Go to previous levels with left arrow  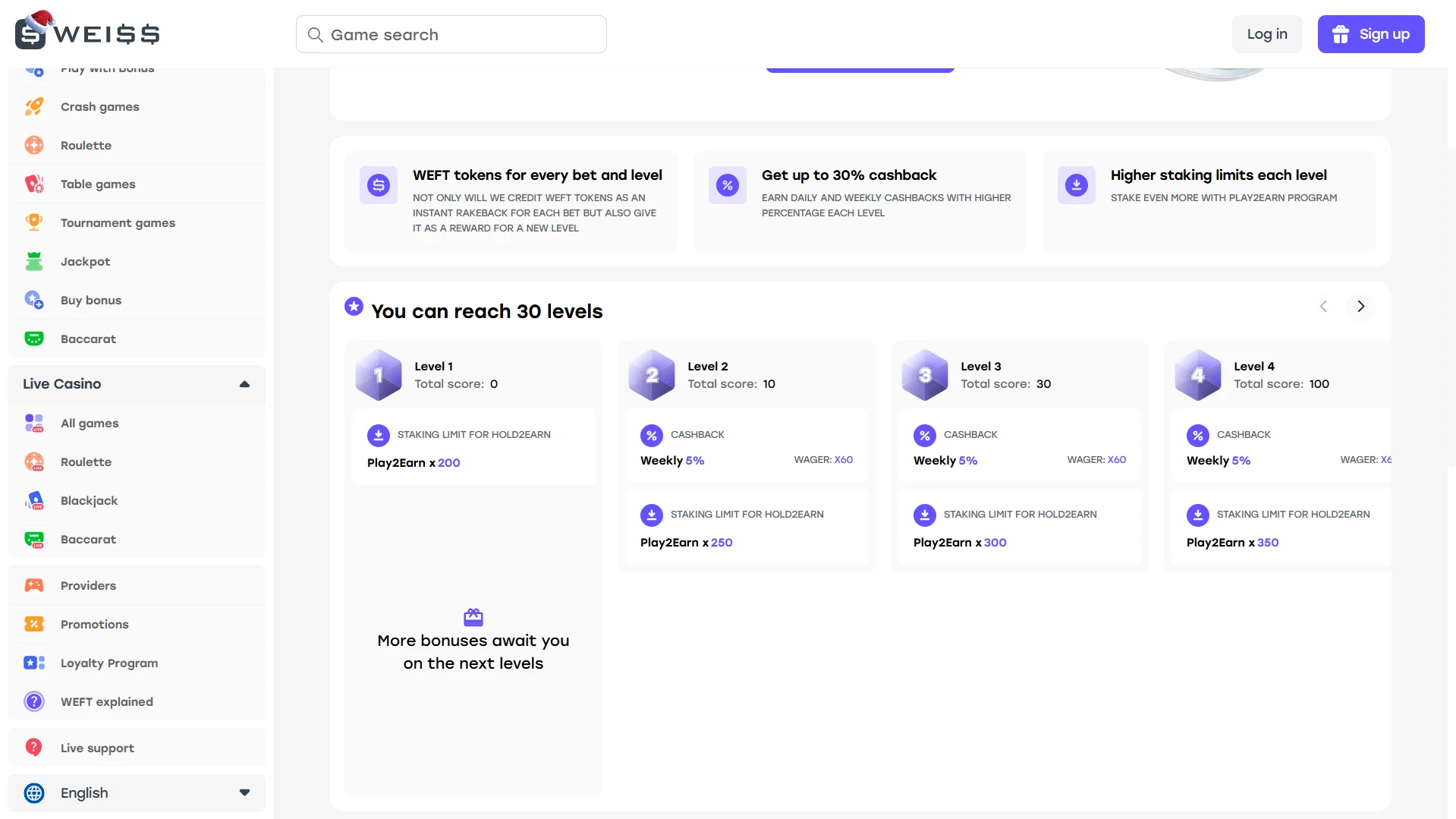click(1323, 307)
